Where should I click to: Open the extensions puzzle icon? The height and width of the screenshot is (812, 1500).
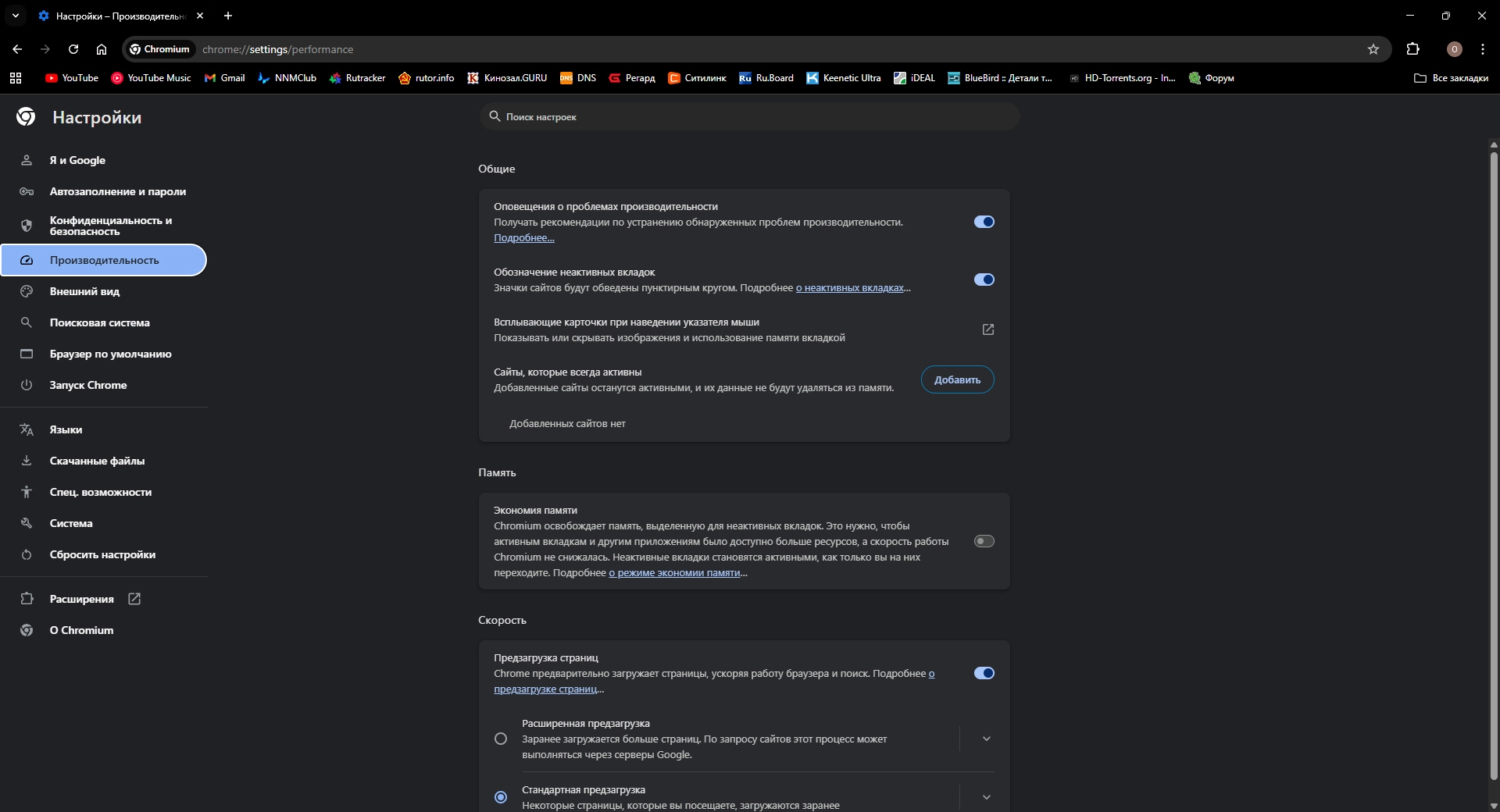point(1412,49)
